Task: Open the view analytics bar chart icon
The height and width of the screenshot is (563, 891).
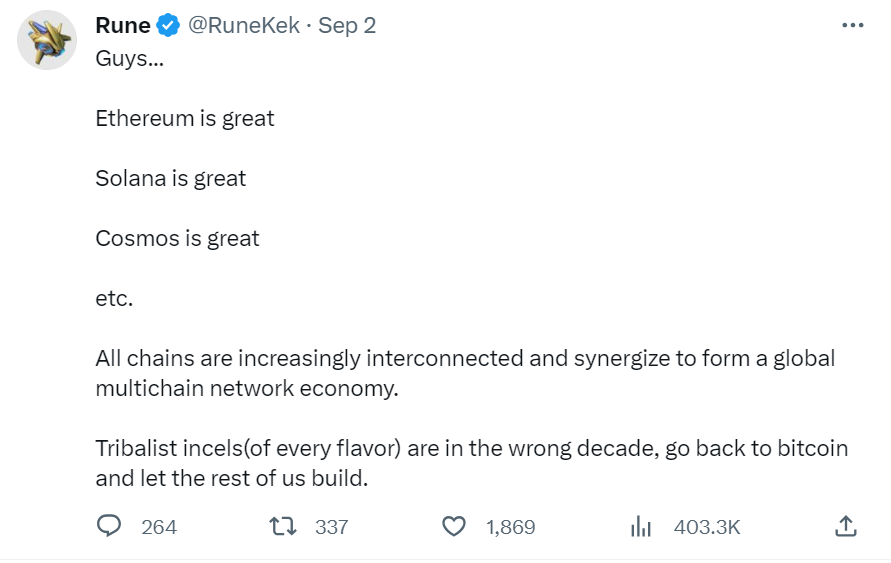Action: point(641,526)
